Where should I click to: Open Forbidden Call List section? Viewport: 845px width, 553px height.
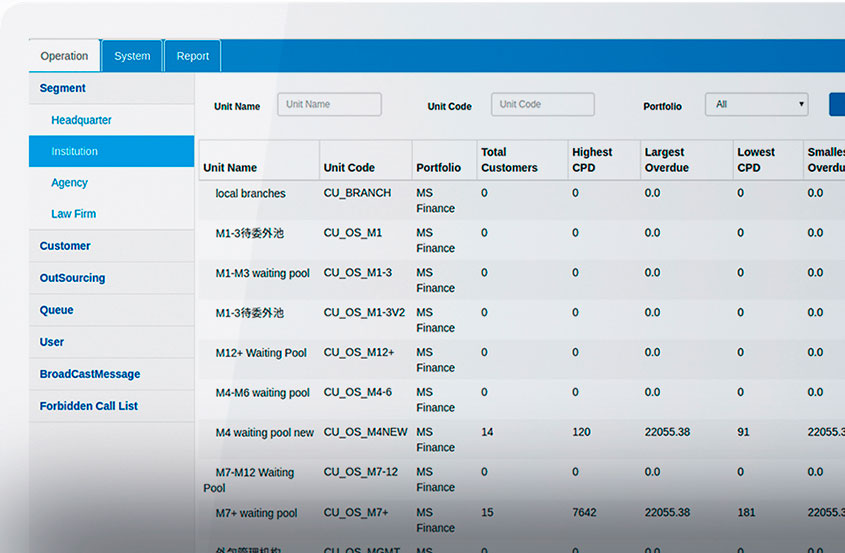(112, 406)
